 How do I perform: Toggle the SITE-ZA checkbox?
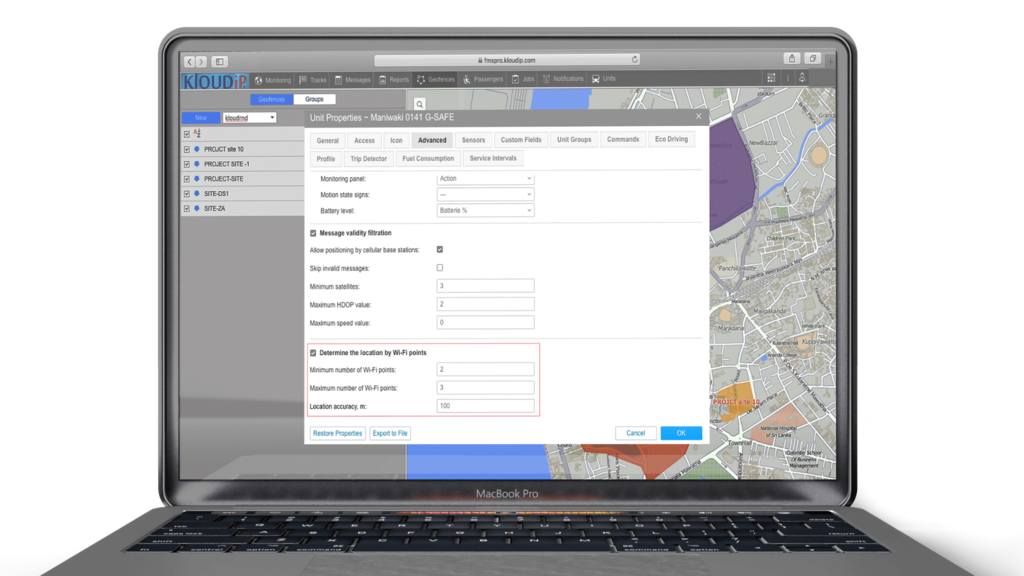[187, 209]
